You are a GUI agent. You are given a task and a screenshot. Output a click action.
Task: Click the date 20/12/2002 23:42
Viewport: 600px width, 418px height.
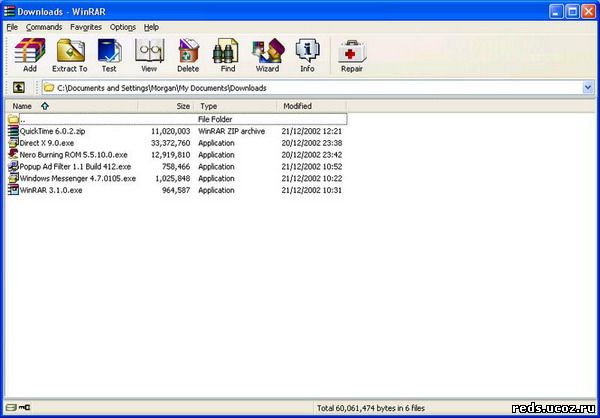312,155
